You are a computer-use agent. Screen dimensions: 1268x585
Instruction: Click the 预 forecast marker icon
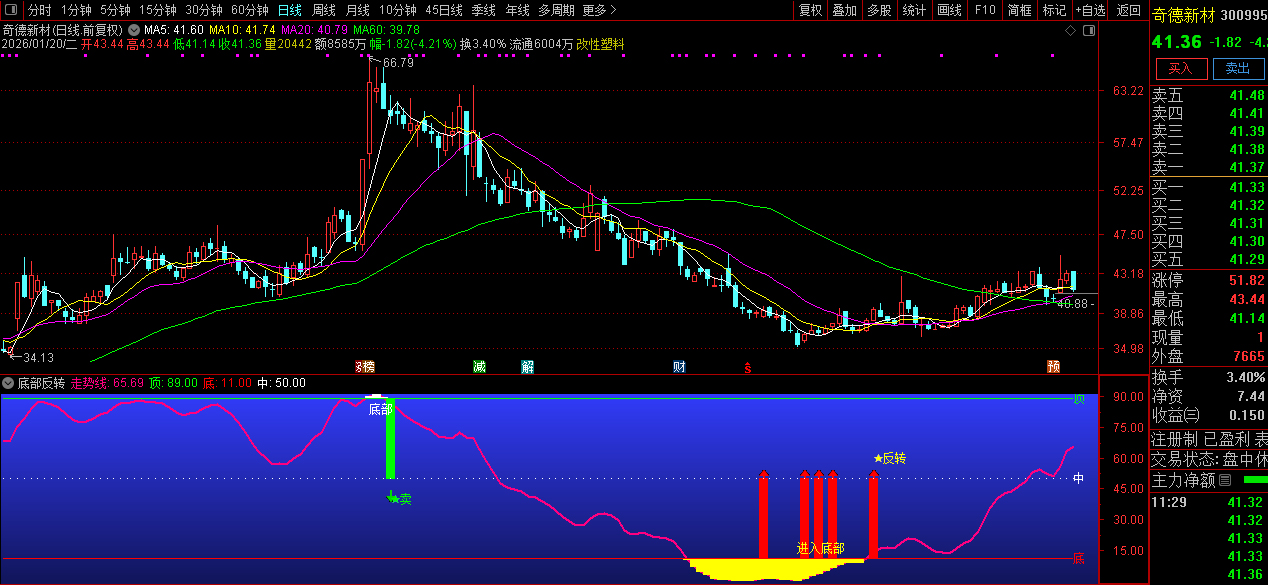point(1053,367)
